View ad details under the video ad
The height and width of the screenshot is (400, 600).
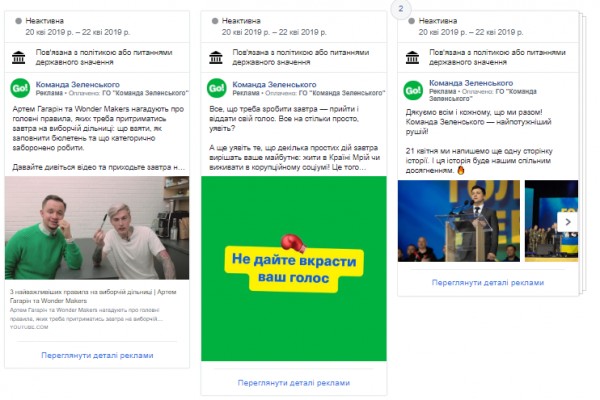97,355
